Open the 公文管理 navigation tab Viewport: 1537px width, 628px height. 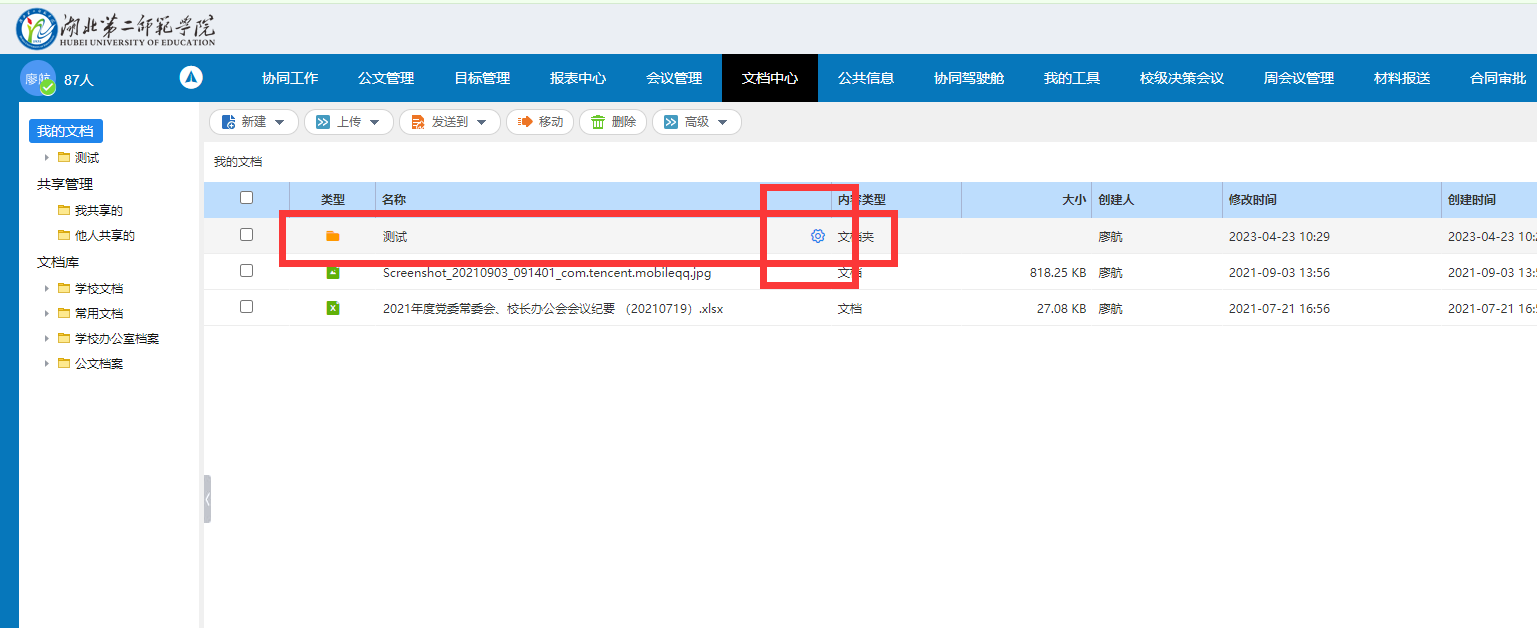386,78
